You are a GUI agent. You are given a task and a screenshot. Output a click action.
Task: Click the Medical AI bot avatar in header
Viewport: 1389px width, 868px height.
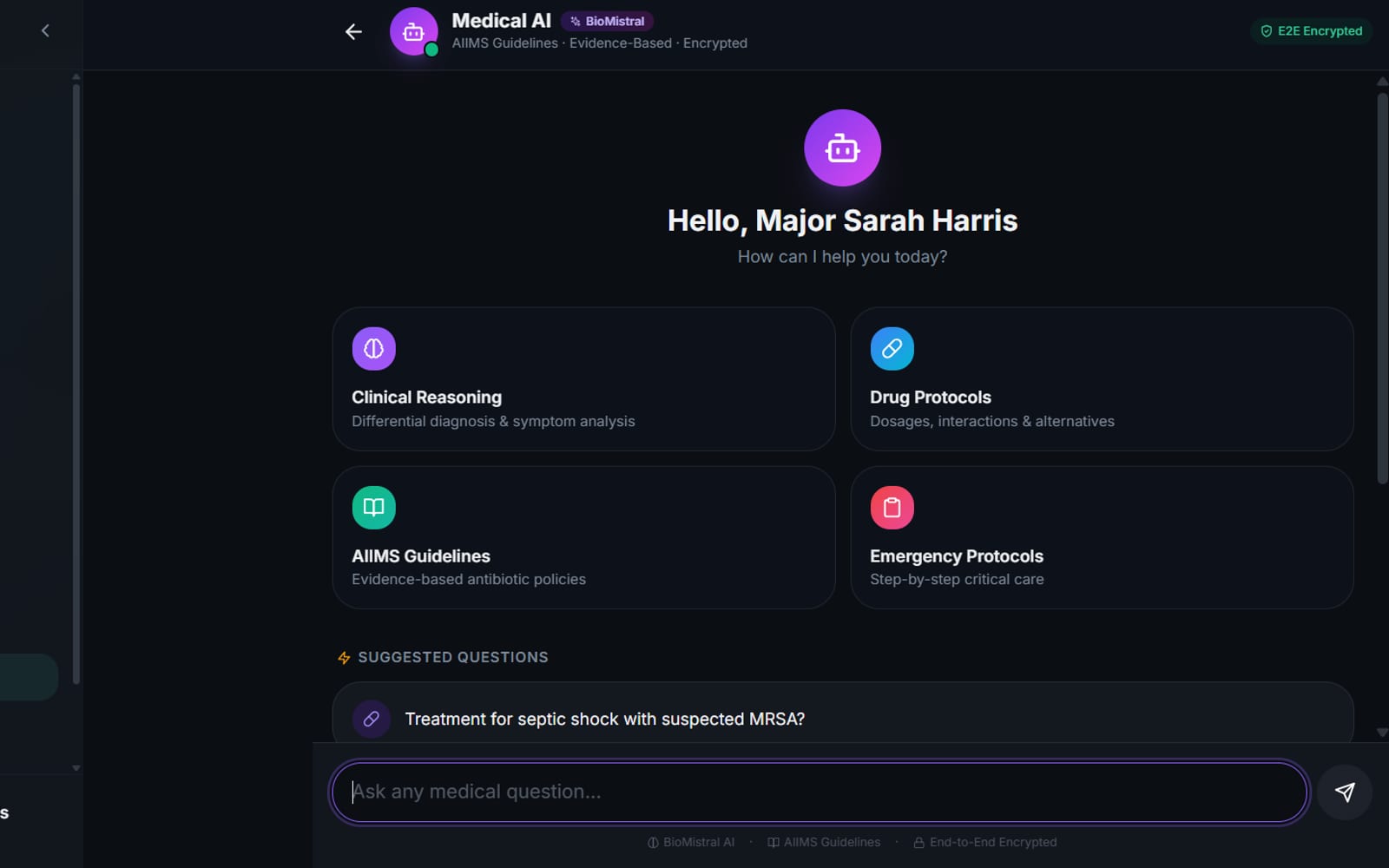click(413, 32)
